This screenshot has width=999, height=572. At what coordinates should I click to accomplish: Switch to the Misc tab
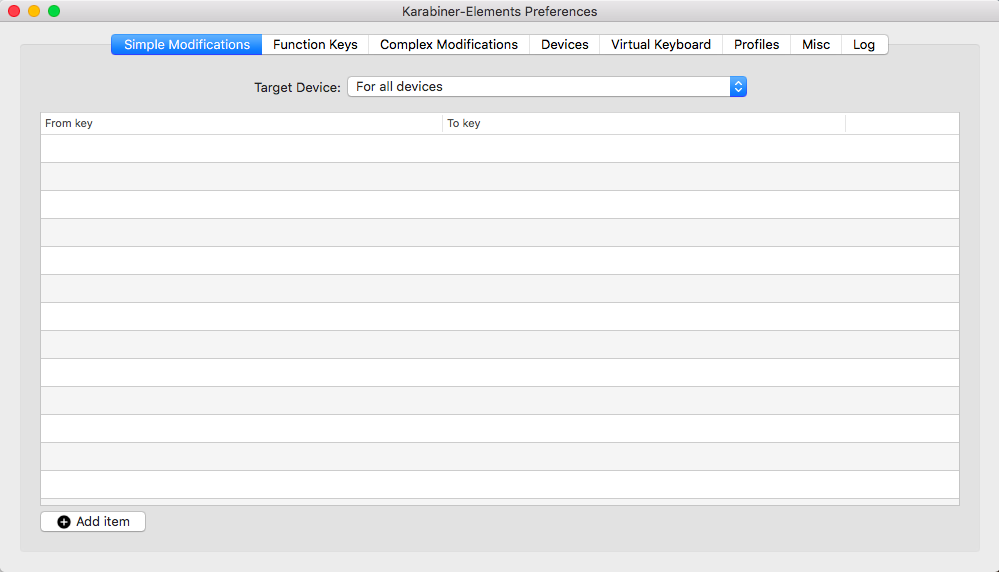click(x=816, y=45)
